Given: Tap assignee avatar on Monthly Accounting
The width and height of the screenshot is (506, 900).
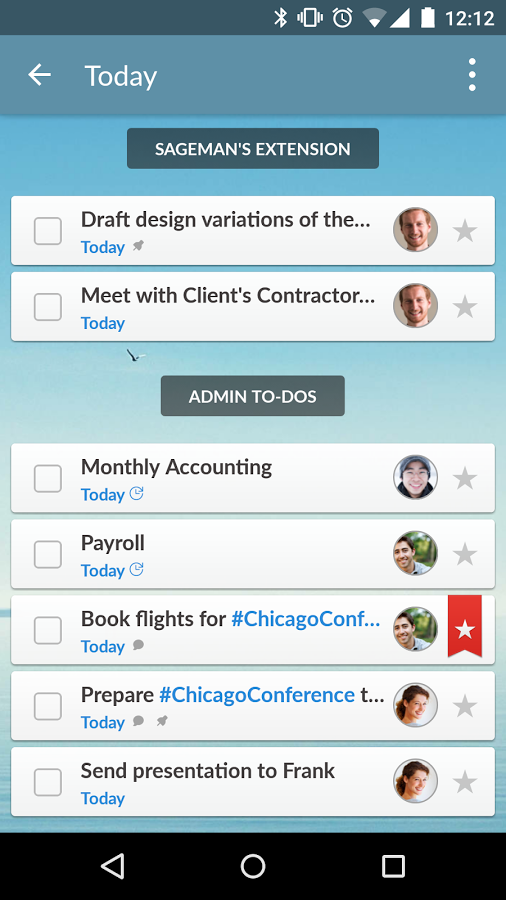Looking at the screenshot, I should (x=415, y=478).
